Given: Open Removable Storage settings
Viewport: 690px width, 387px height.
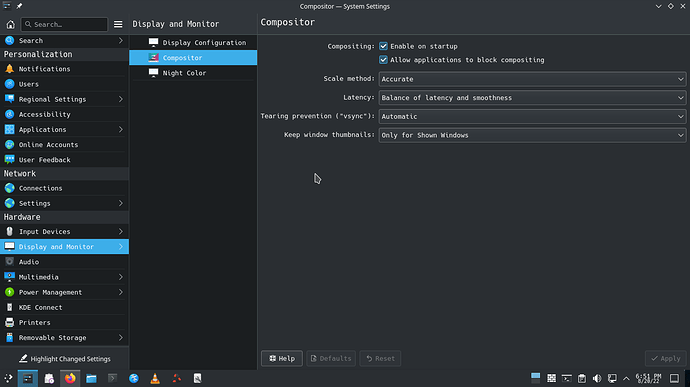Looking at the screenshot, I should coord(64,338).
